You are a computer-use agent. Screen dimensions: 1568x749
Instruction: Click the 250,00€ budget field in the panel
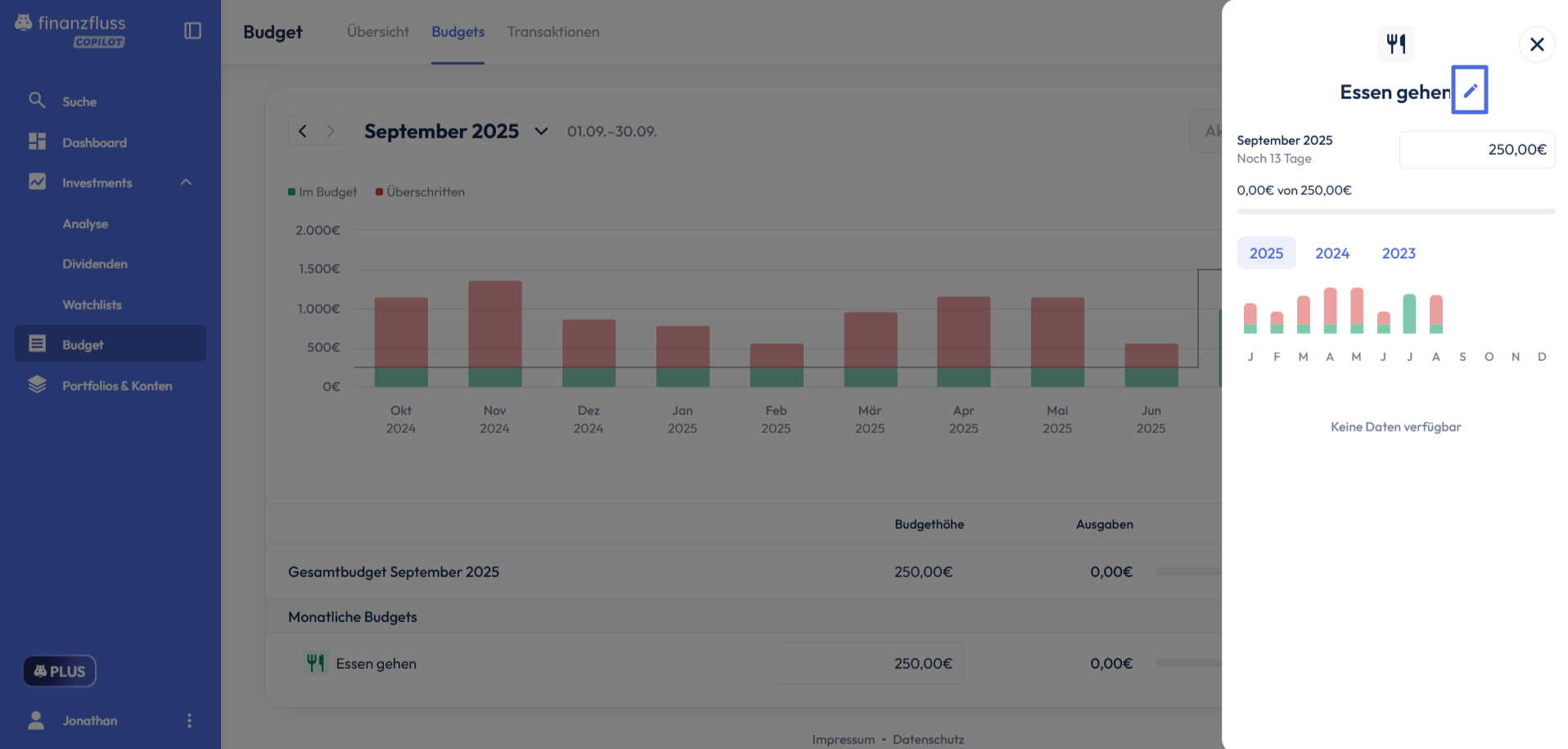pyautogui.click(x=1476, y=150)
